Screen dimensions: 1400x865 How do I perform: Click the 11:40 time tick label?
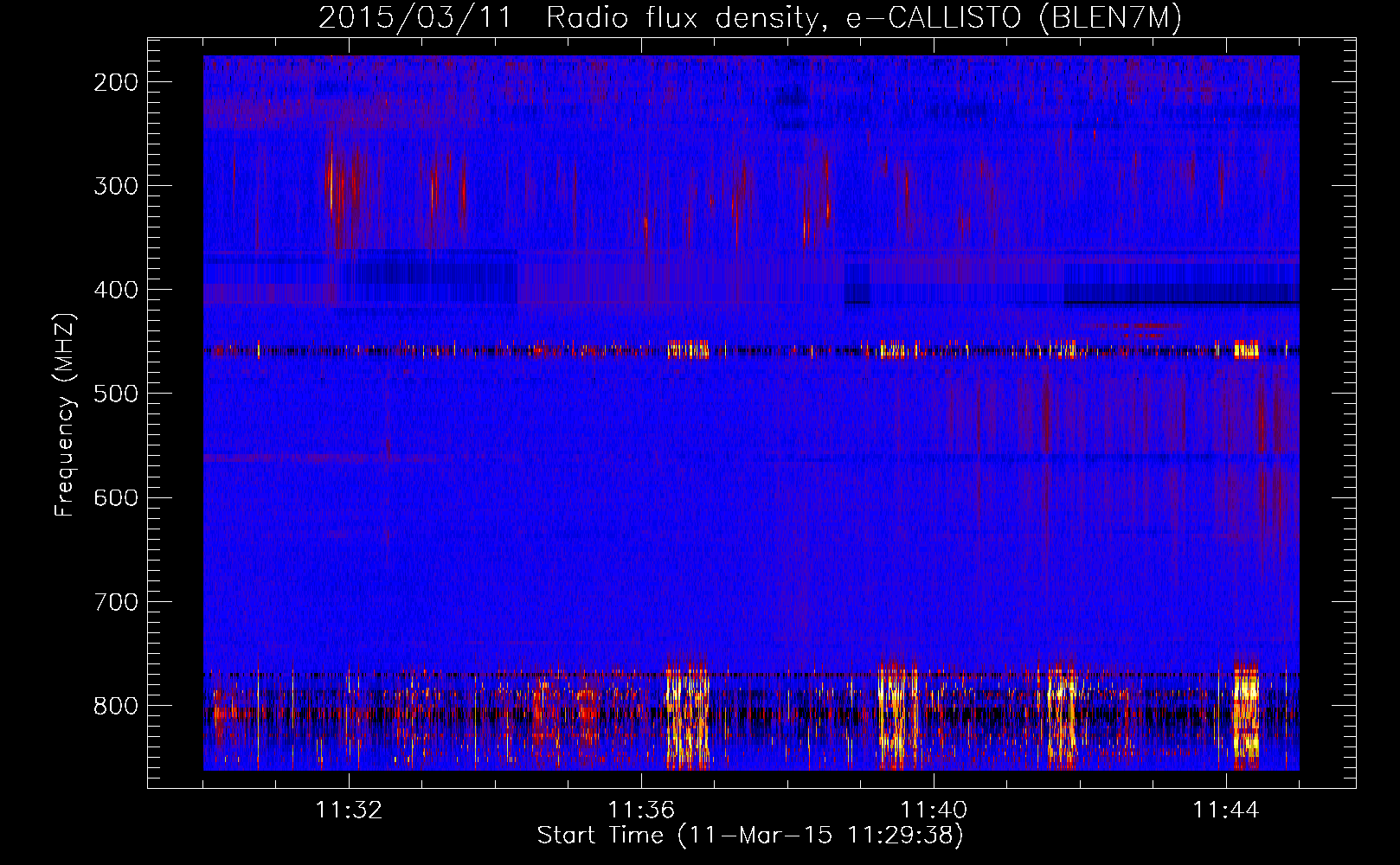click(x=934, y=810)
